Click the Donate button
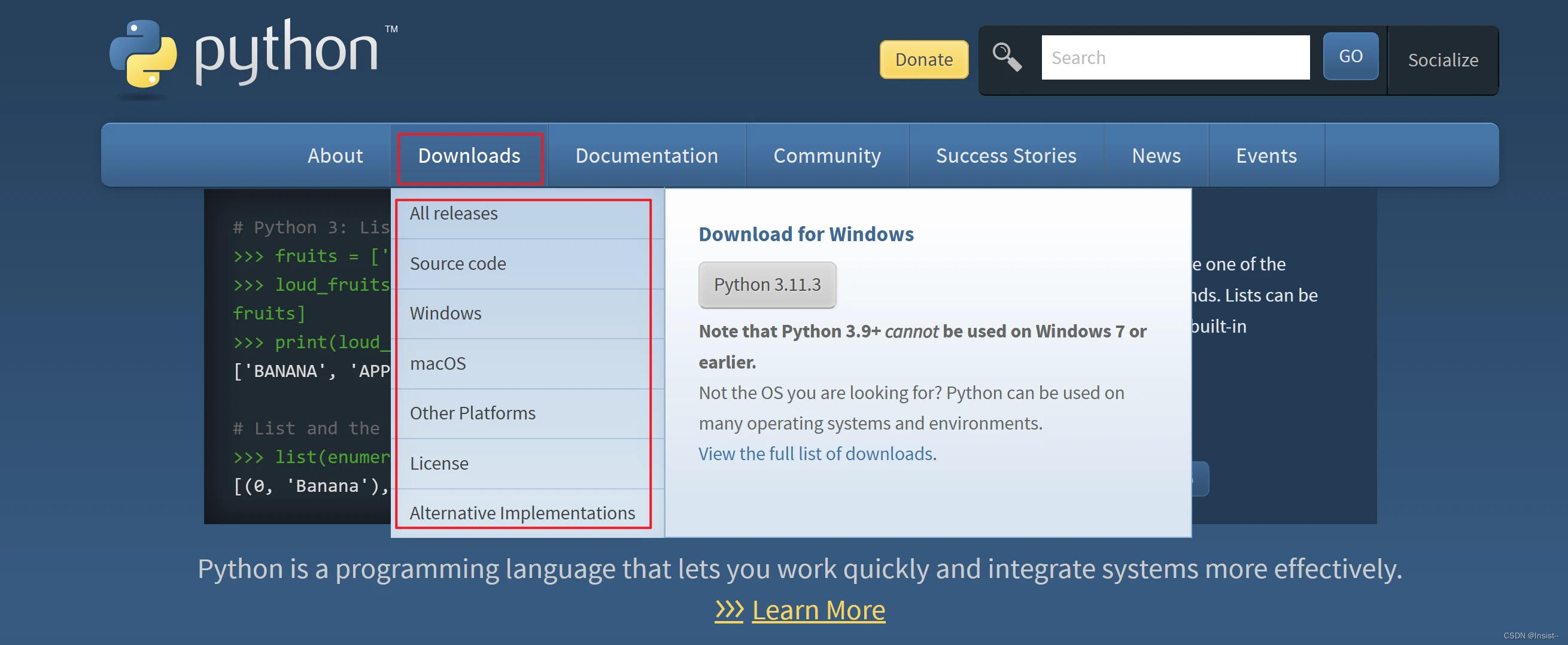The height and width of the screenshot is (645, 1568). [923, 60]
